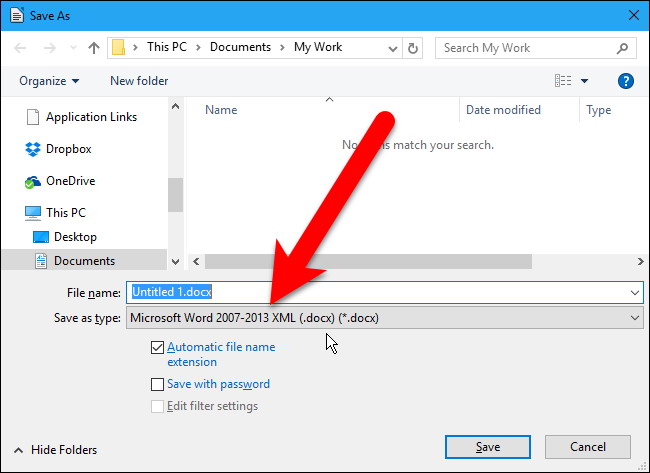Uncheck Automatic file name extension

[x=157, y=348]
